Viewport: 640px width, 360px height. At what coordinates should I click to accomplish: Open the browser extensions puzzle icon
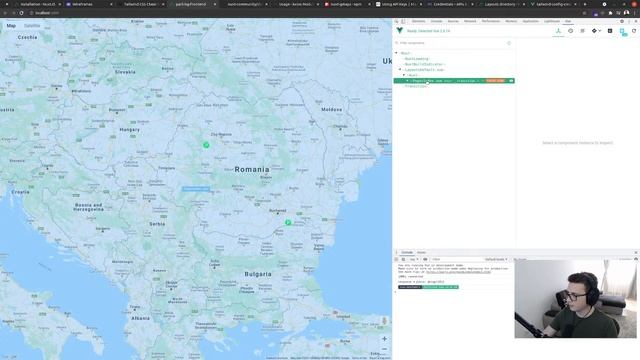click(x=611, y=13)
